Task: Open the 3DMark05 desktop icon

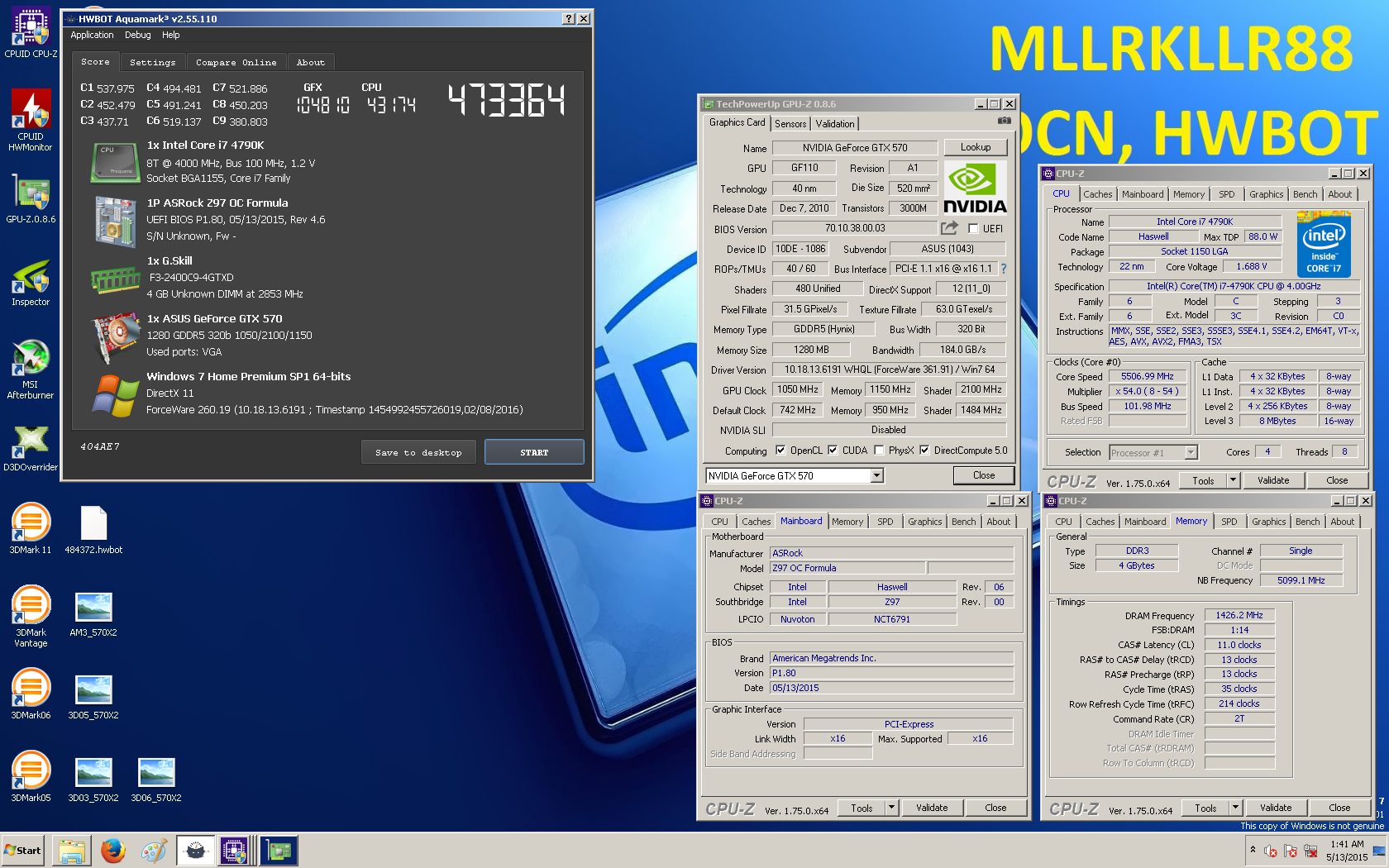Action: click(x=31, y=777)
